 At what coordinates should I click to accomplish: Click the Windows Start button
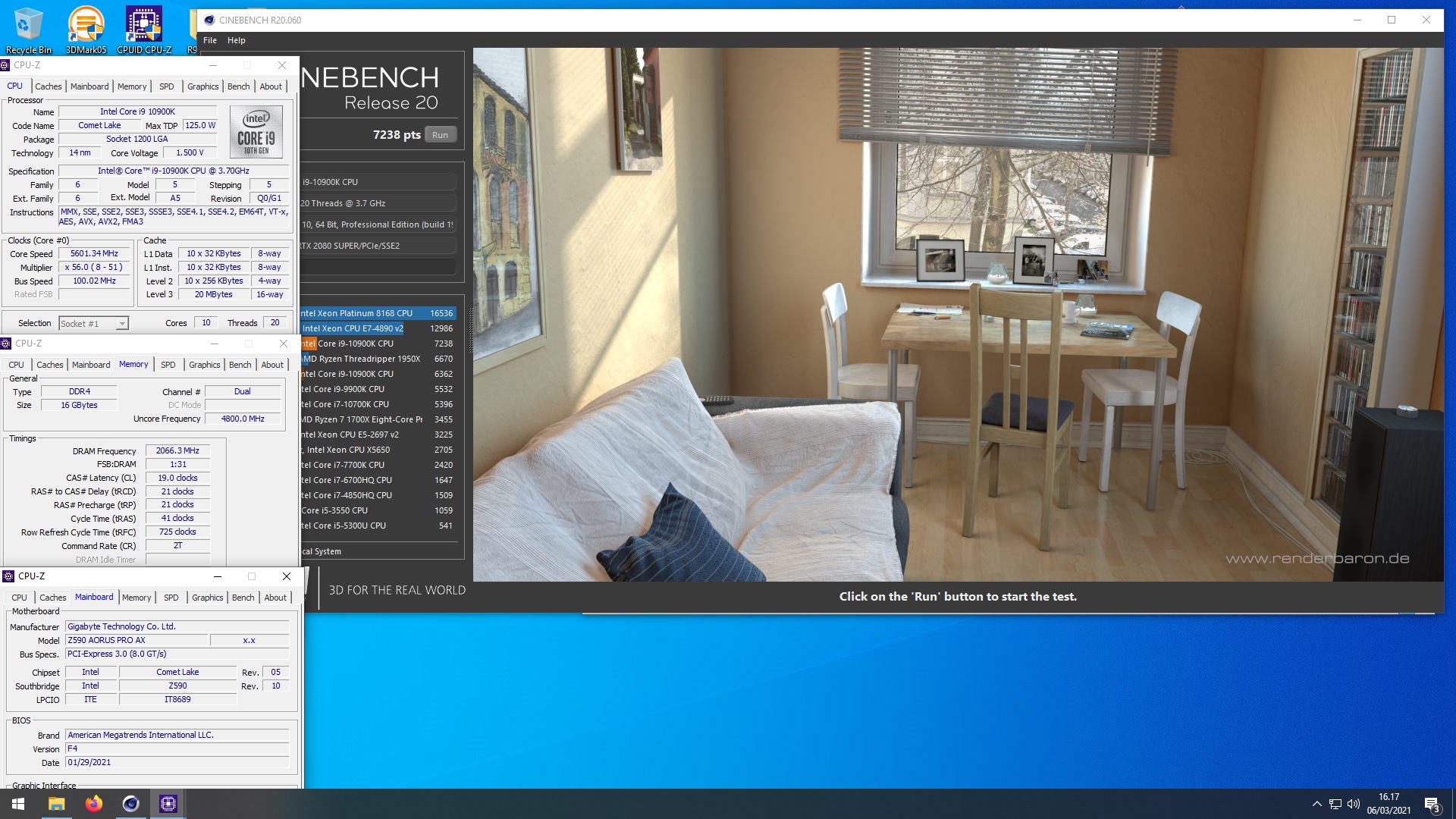(18, 804)
